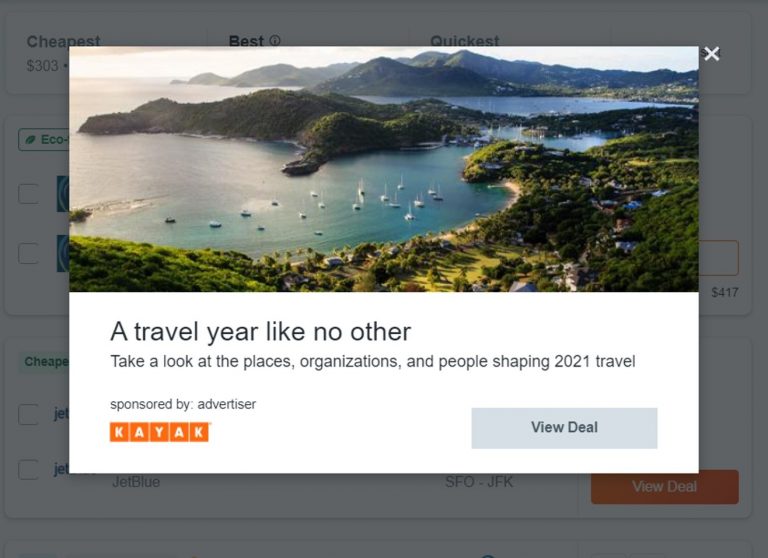Check the second JetBlue flight checkbox
Image resolution: width=768 pixels, height=558 pixels.
[x=29, y=470]
